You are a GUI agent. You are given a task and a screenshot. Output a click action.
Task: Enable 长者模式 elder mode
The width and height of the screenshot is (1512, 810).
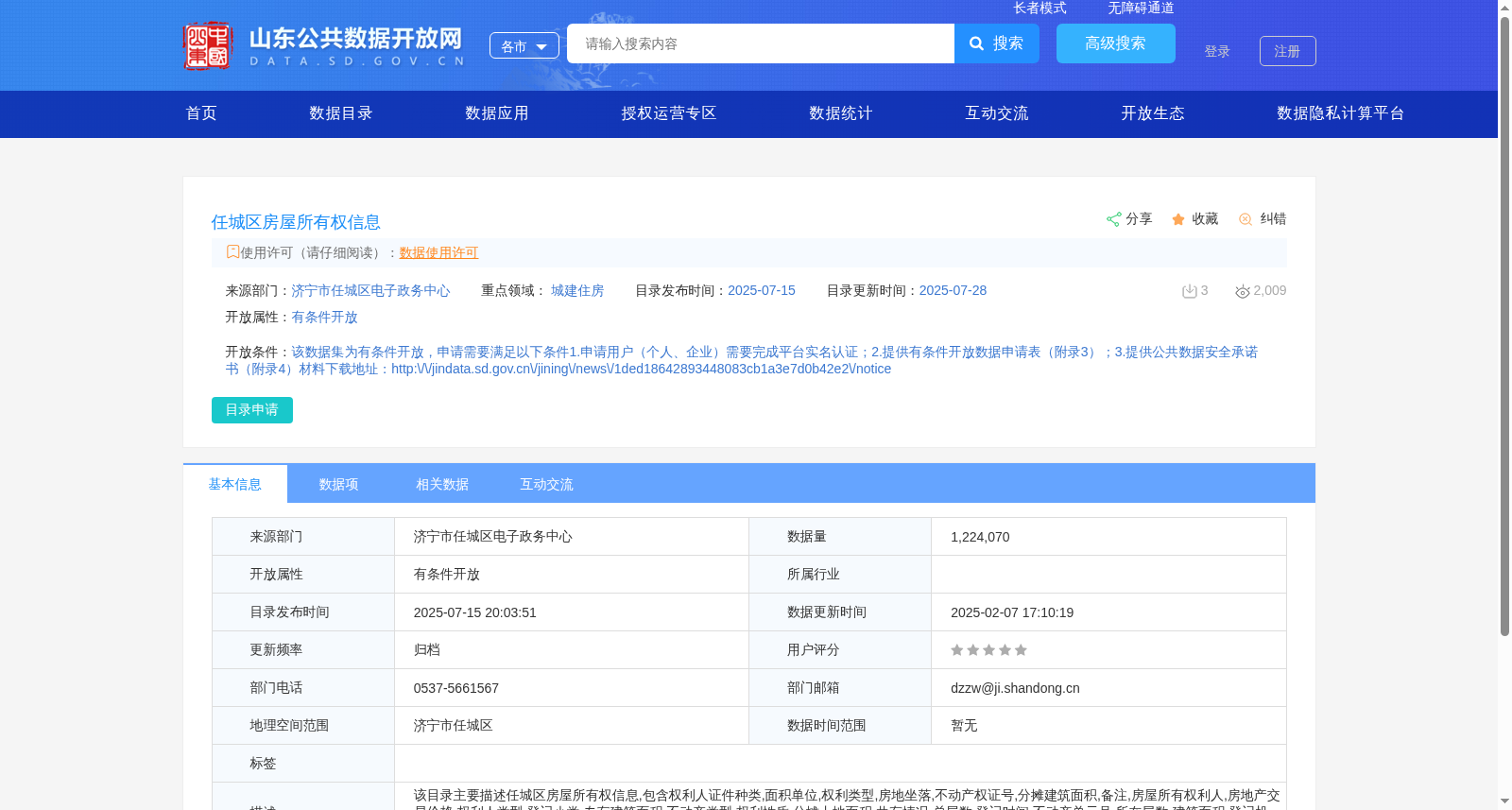pos(1039,8)
